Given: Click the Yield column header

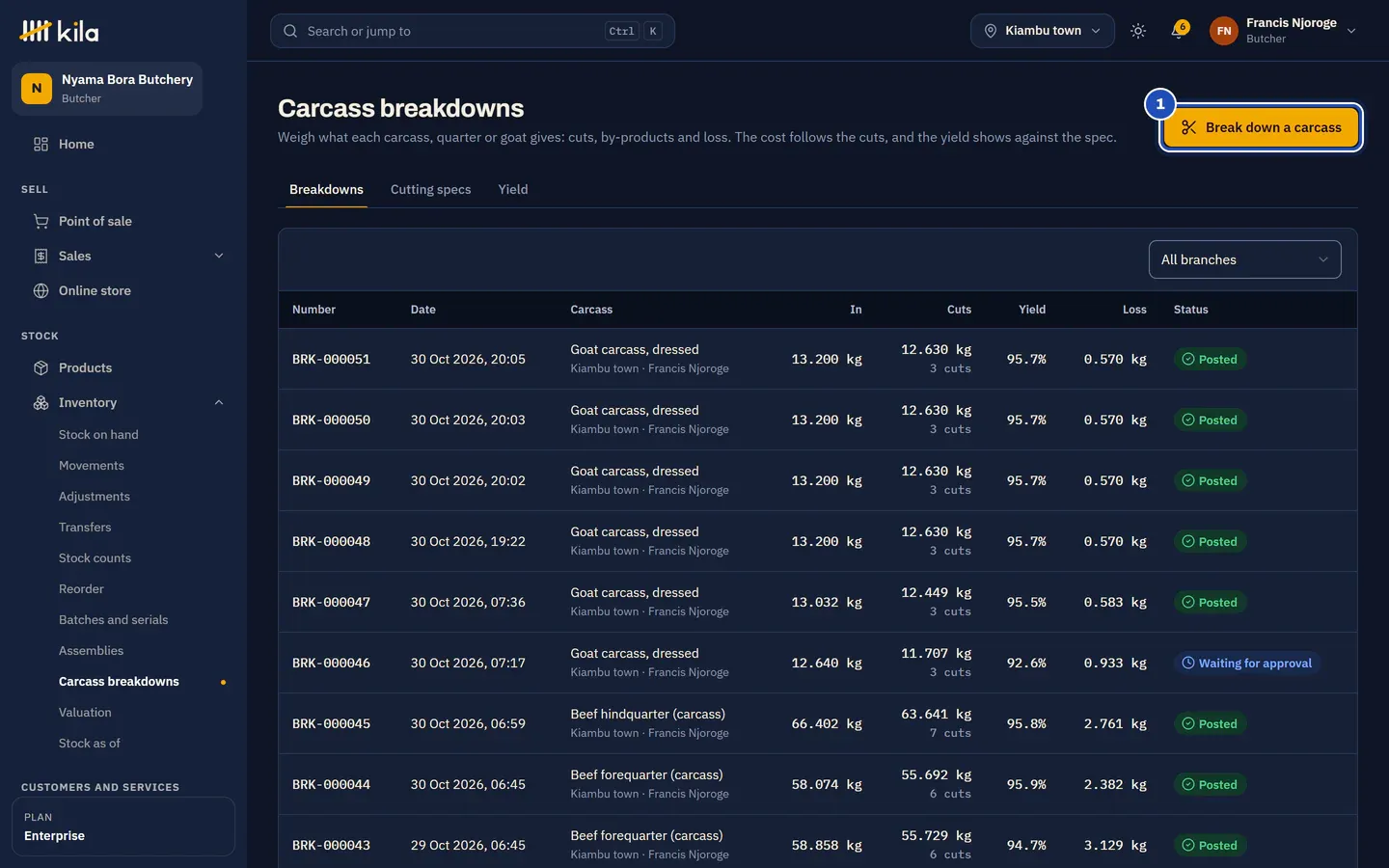Looking at the screenshot, I should coord(1032,310).
